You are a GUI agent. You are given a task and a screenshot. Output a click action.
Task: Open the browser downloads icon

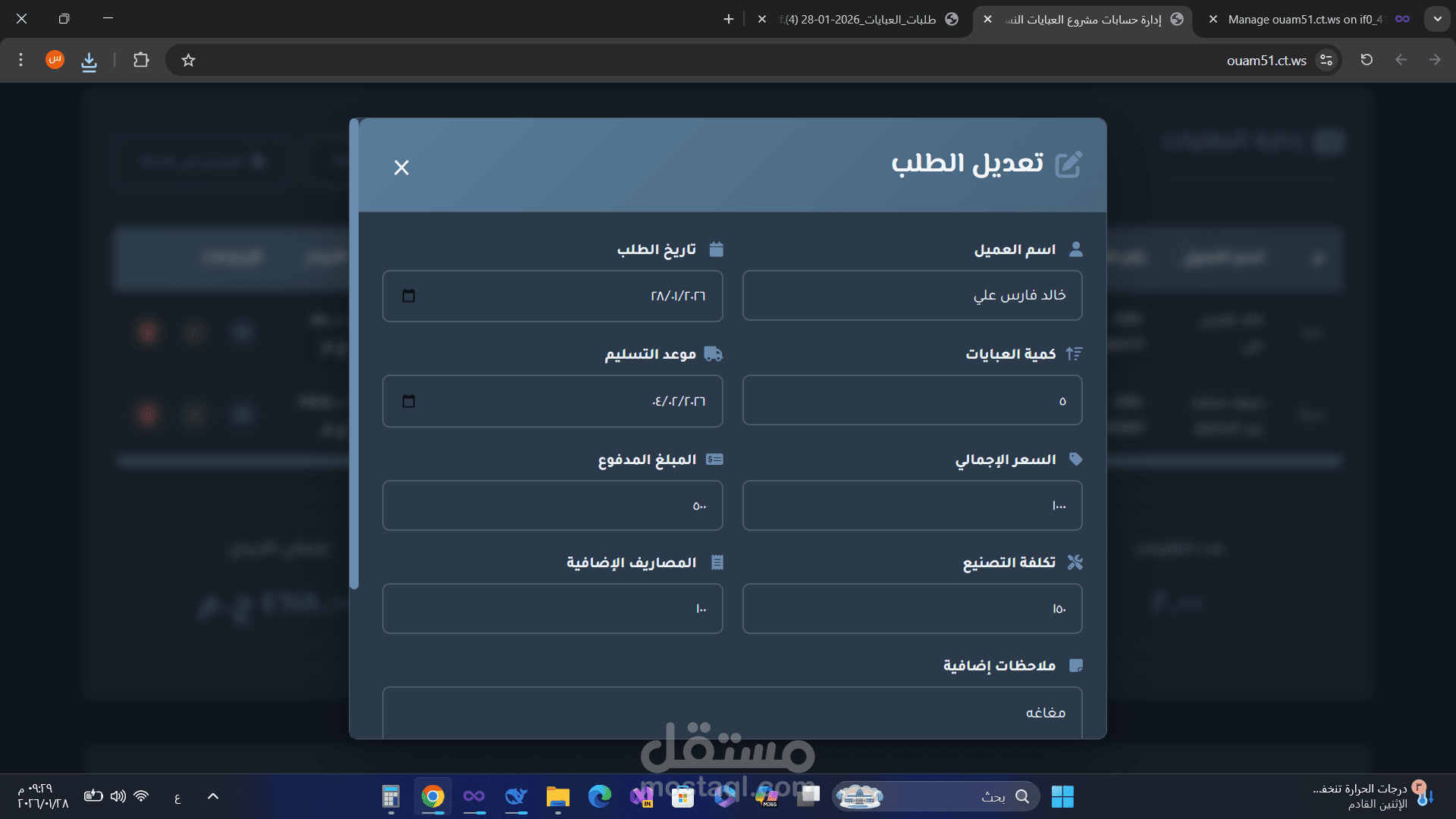pyautogui.click(x=89, y=61)
